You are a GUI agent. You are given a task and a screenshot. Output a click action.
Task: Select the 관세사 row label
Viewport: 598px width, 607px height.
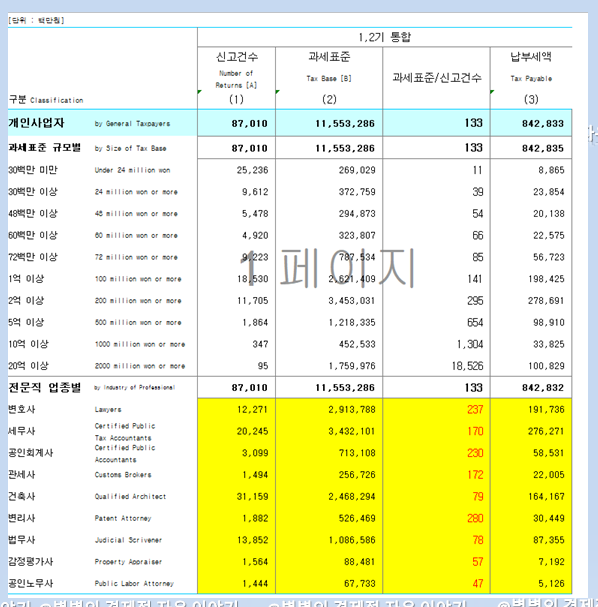[22, 475]
